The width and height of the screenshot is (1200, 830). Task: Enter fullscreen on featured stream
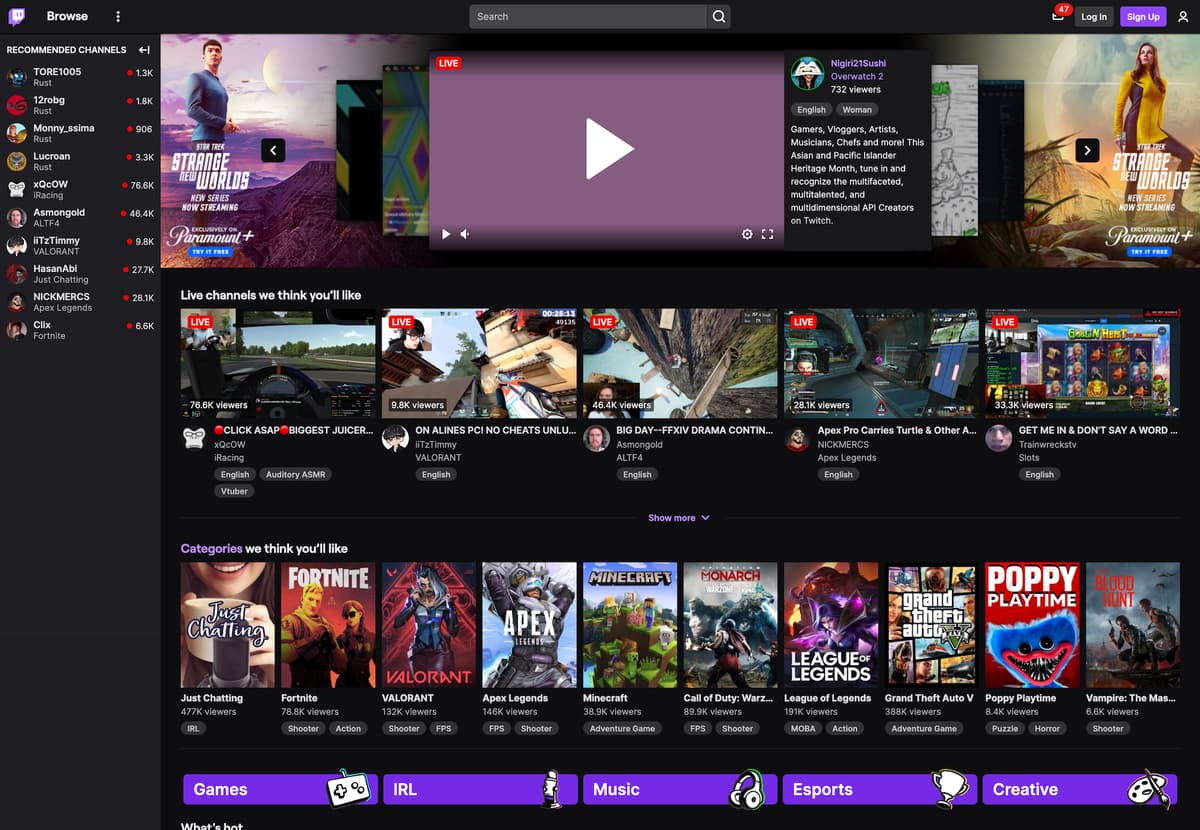[768, 234]
